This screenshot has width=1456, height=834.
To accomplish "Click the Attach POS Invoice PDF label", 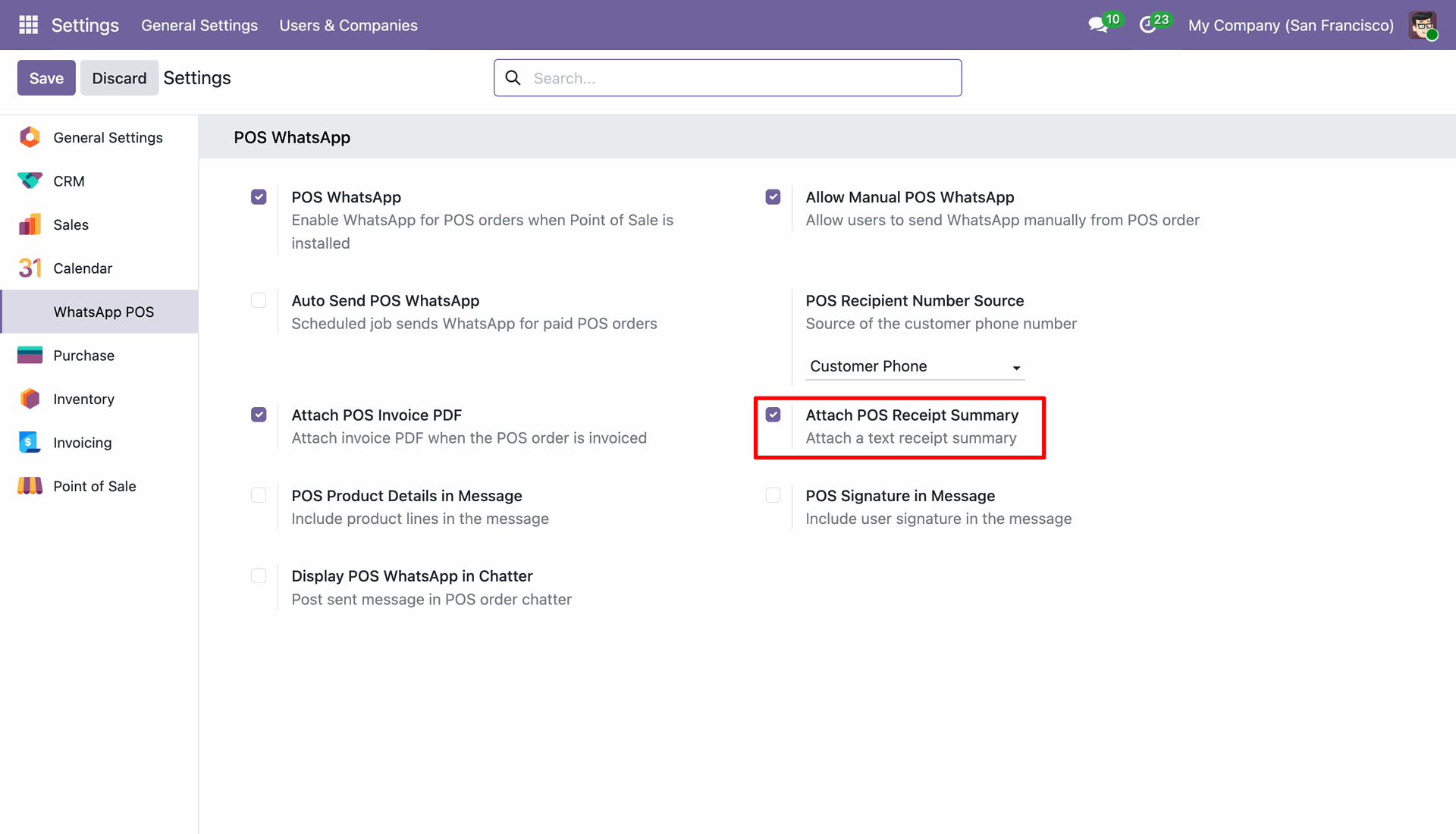I will tap(377, 415).
